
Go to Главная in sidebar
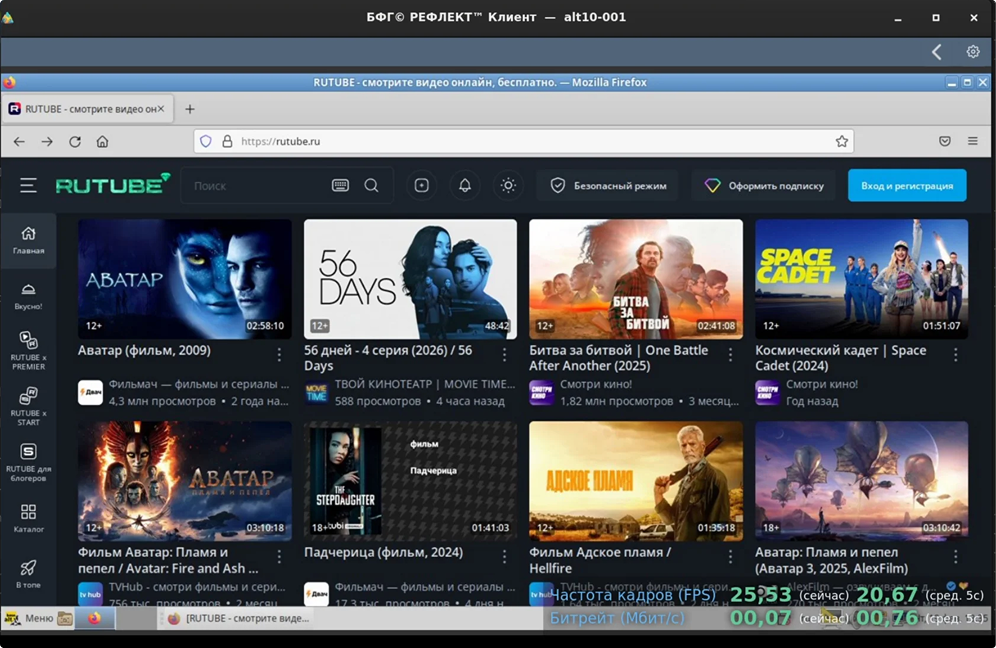point(29,241)
